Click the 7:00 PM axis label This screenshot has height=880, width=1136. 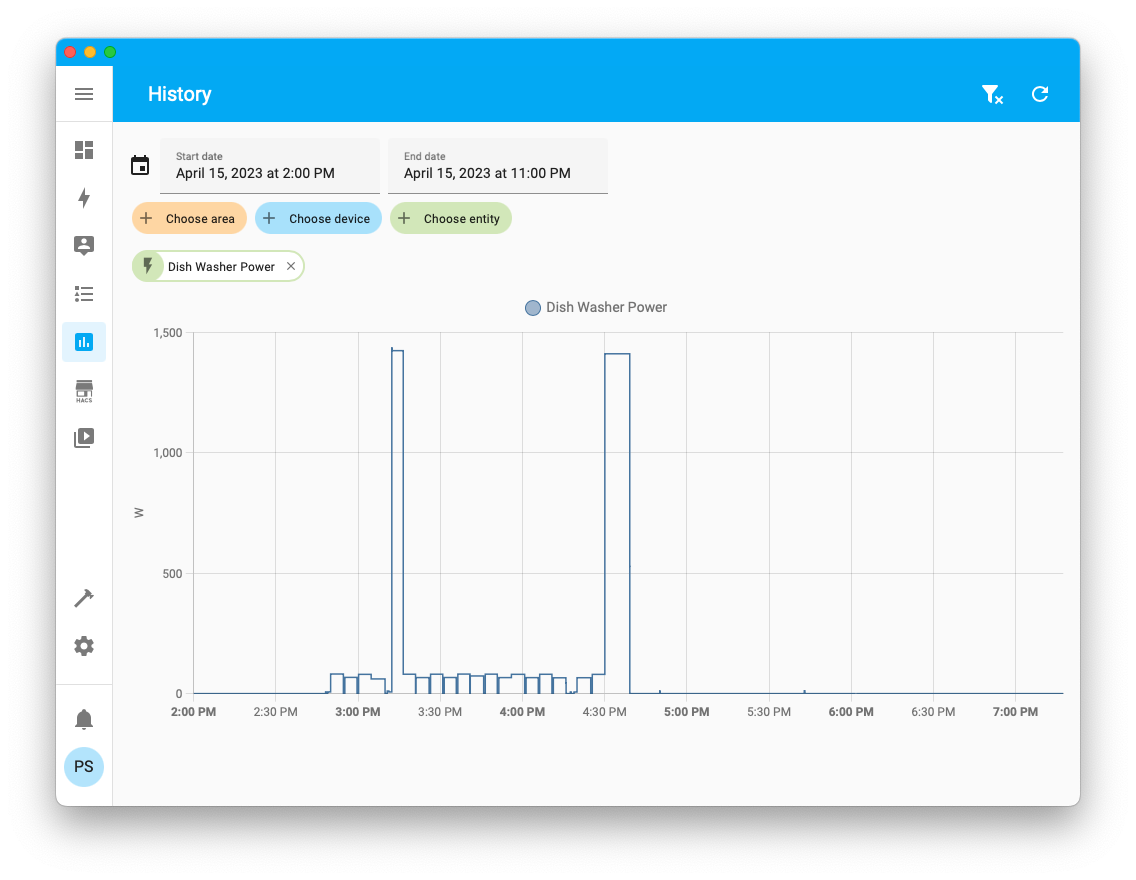pos(1015,712)
